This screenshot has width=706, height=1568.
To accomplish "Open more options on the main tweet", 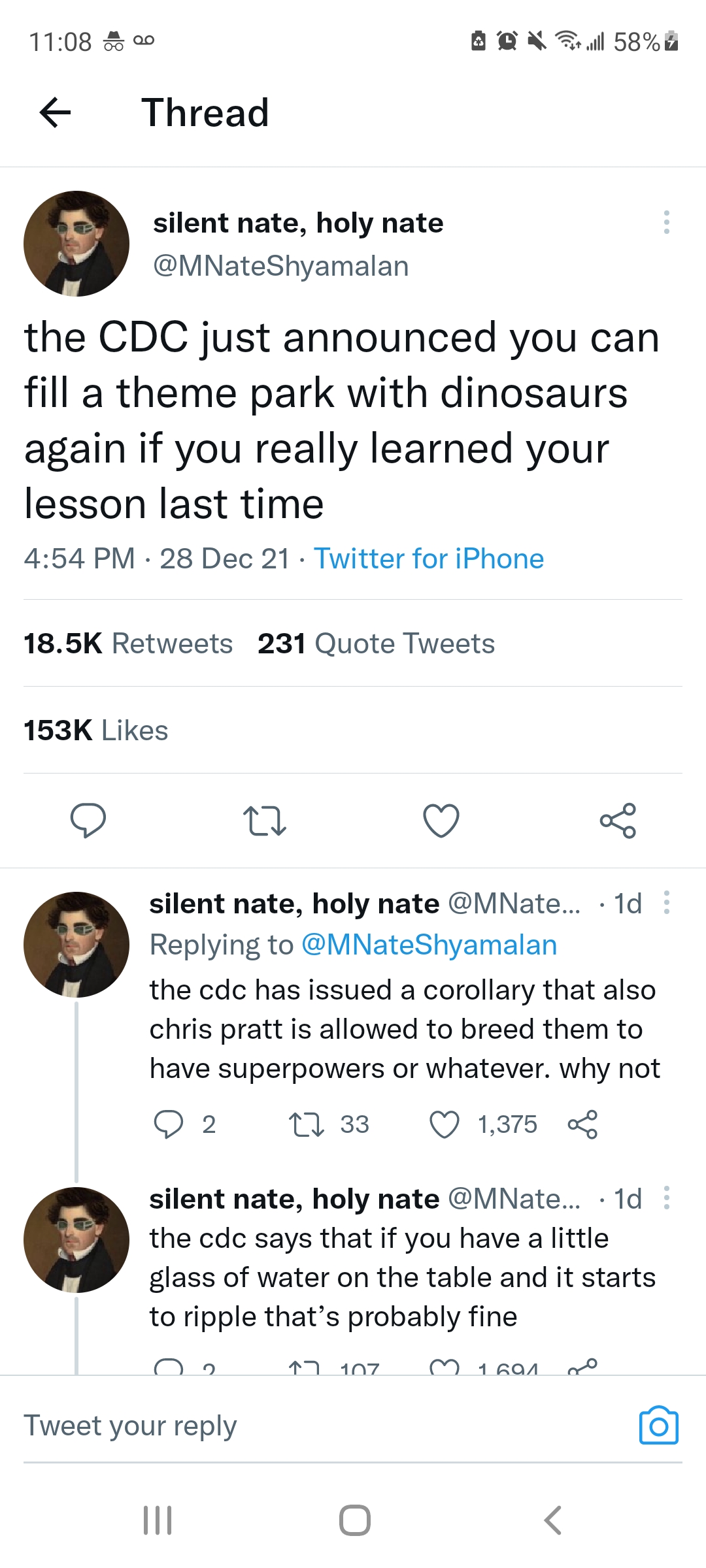I will [x=666, y=222].
